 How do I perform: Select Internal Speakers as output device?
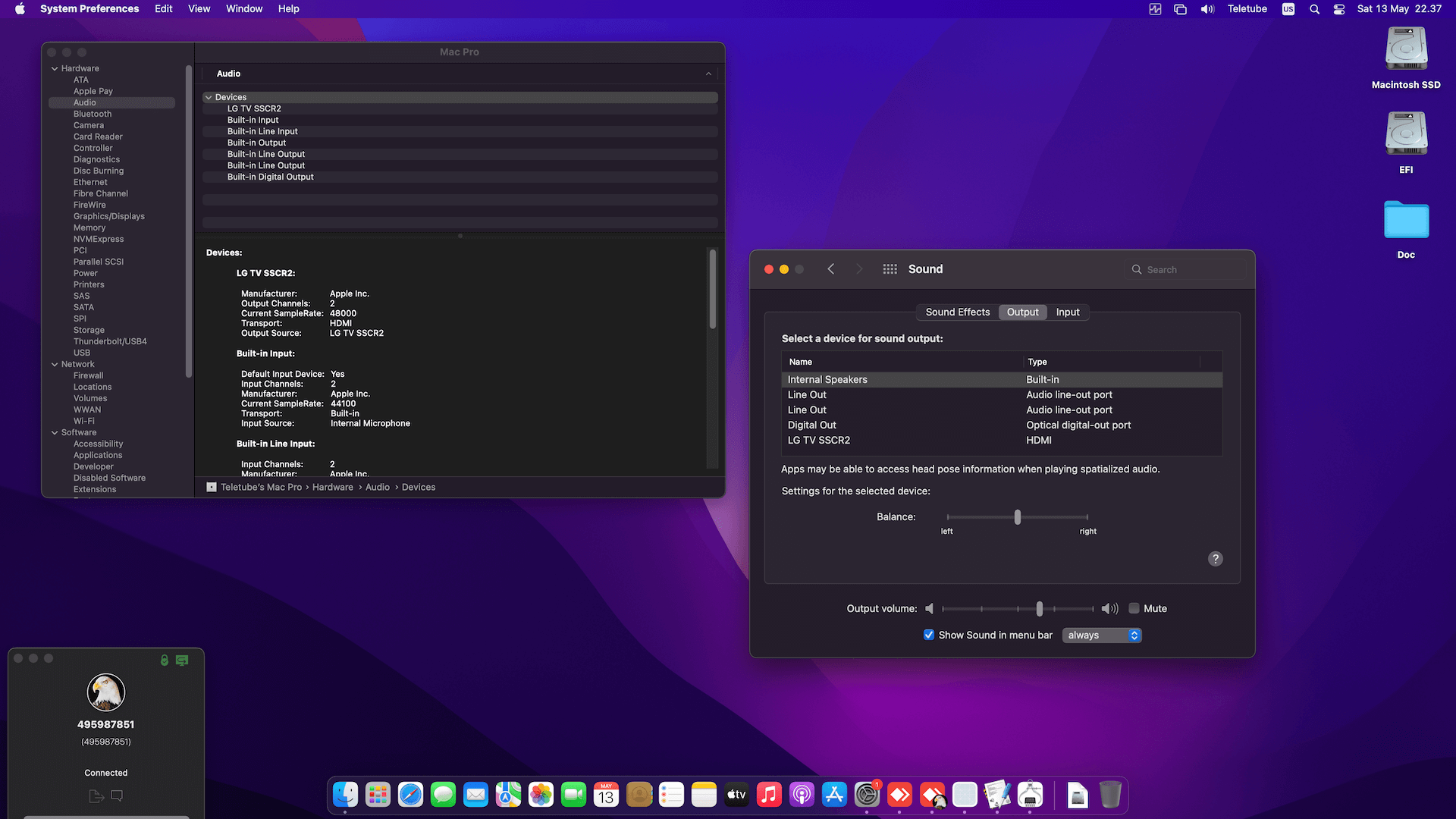[1002, 379]
